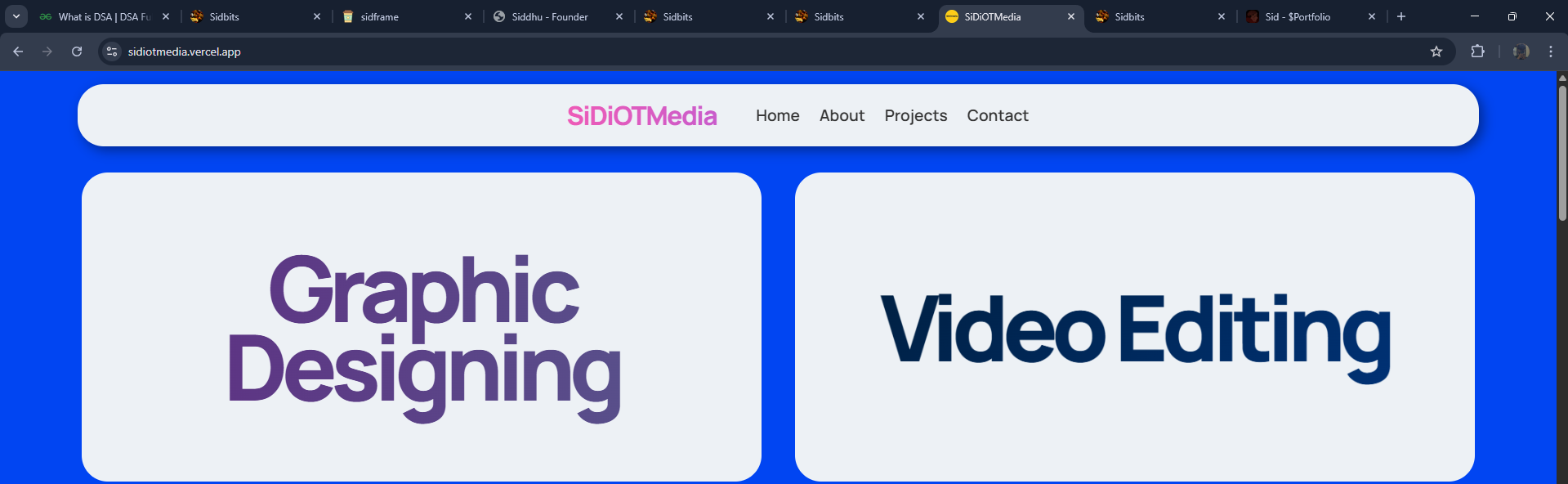
Task: Open the browser extensions menu
Action: point(1477,52)
